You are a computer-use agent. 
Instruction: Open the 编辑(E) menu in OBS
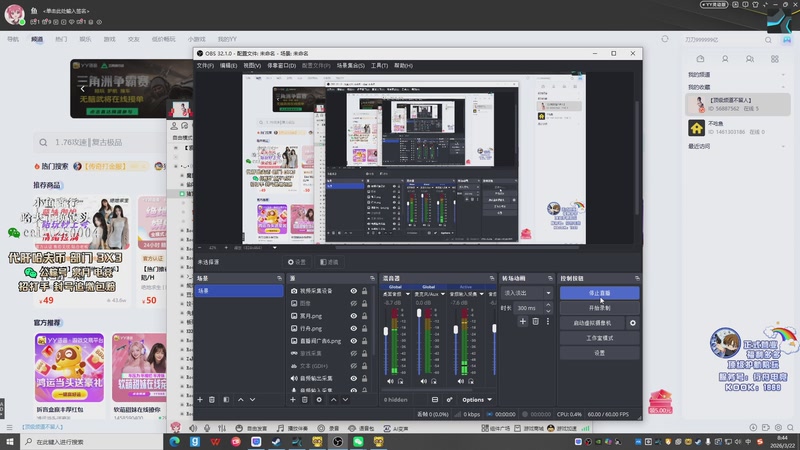228,66
